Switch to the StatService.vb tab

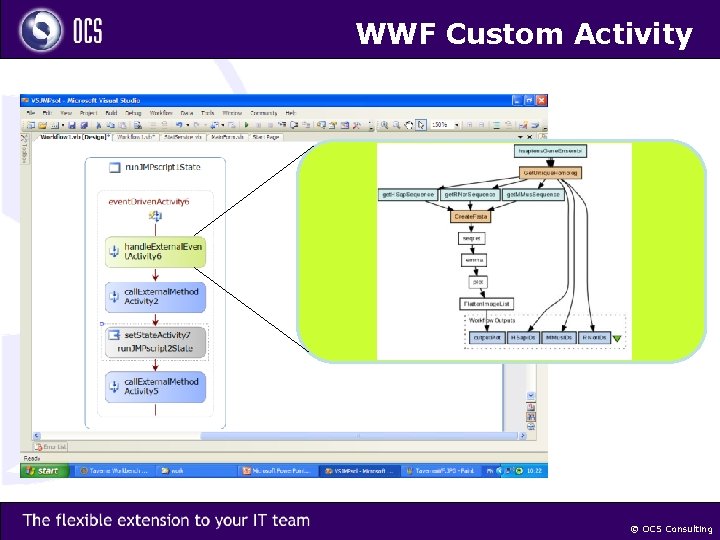pyautogui.click(x=182, y=137)
